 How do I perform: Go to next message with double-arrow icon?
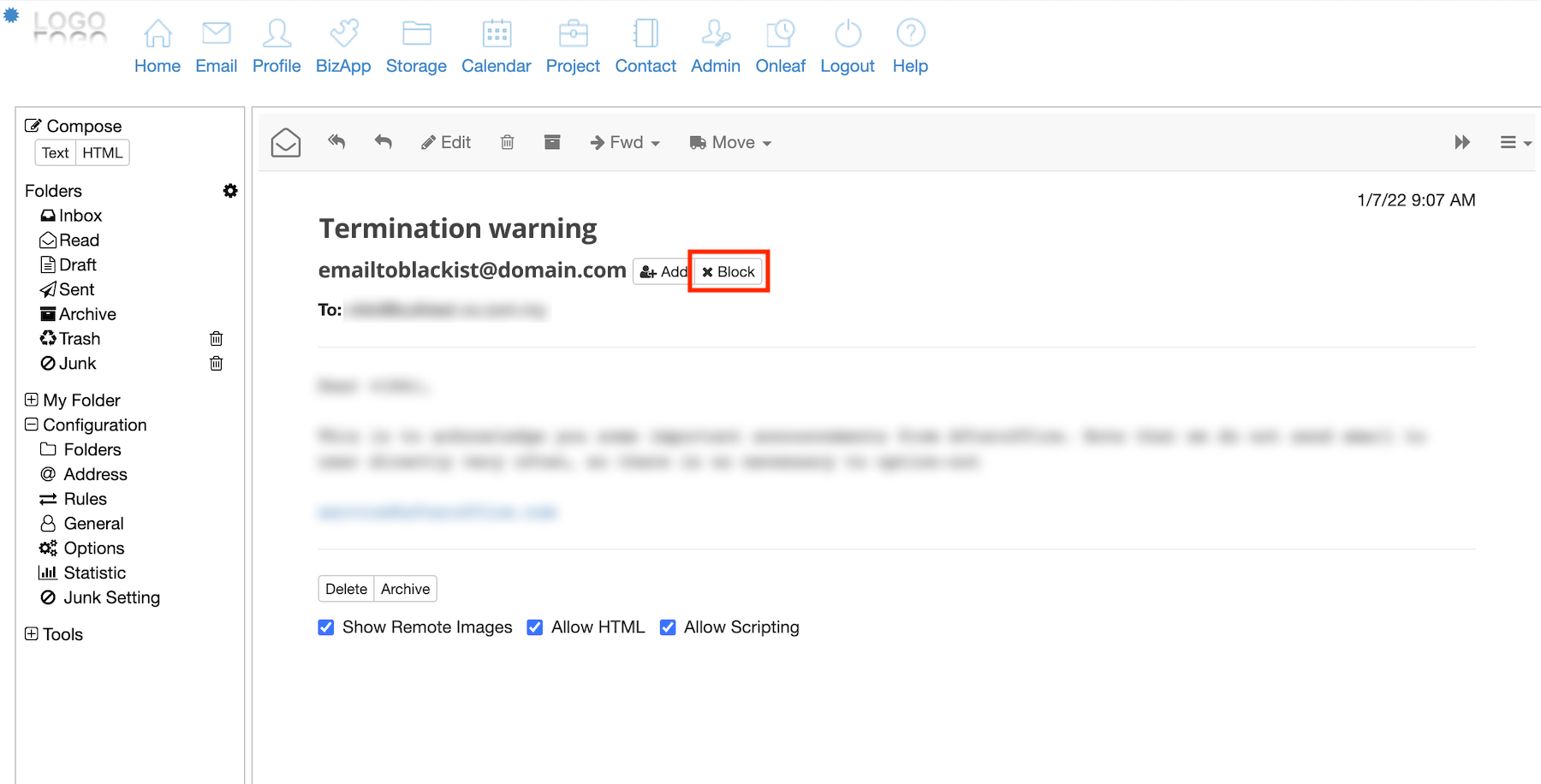[x=1462, y=142]
